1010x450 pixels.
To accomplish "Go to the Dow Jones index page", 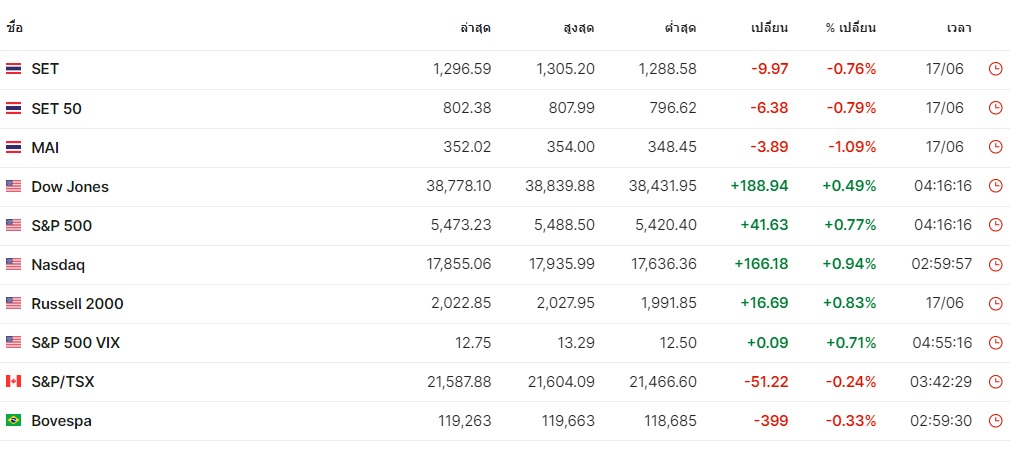I will 70,186.
